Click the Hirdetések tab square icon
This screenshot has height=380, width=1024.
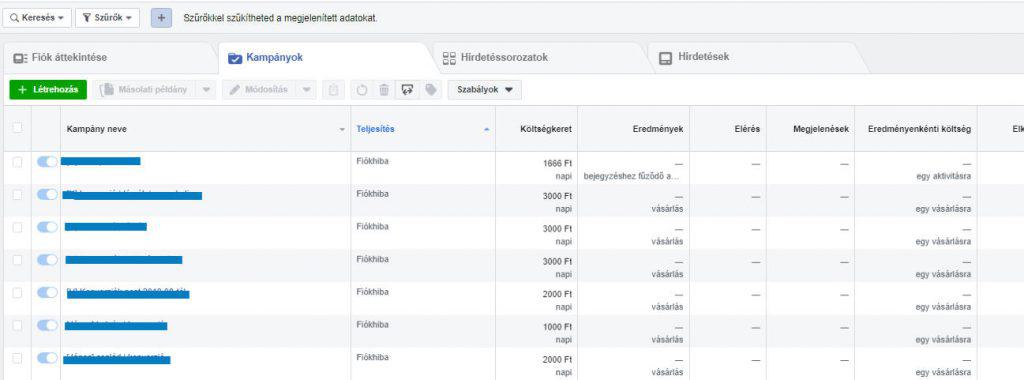point(665,58)
